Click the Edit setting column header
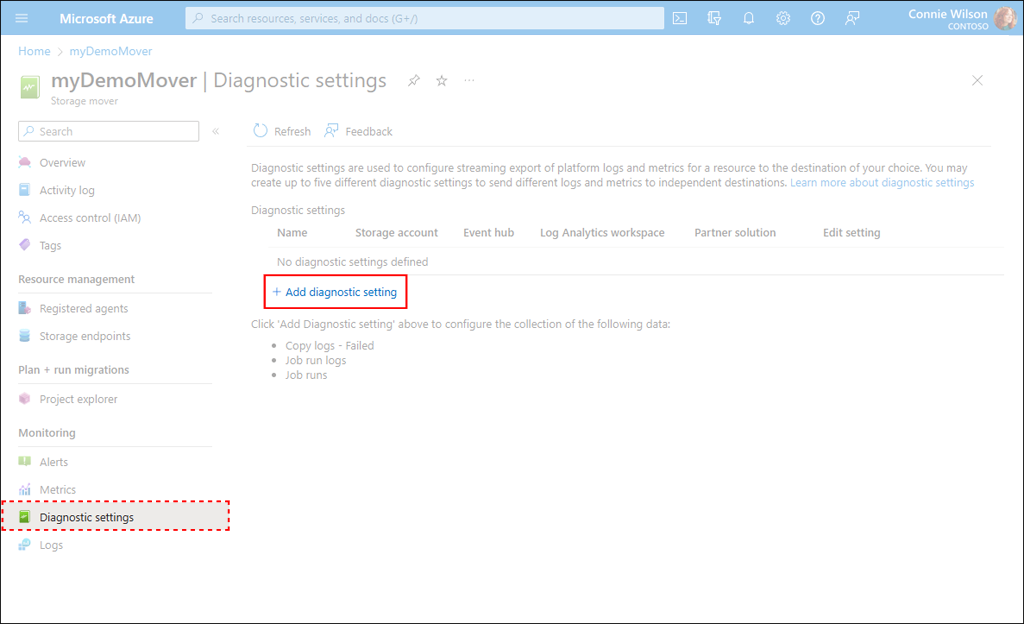 852,232
